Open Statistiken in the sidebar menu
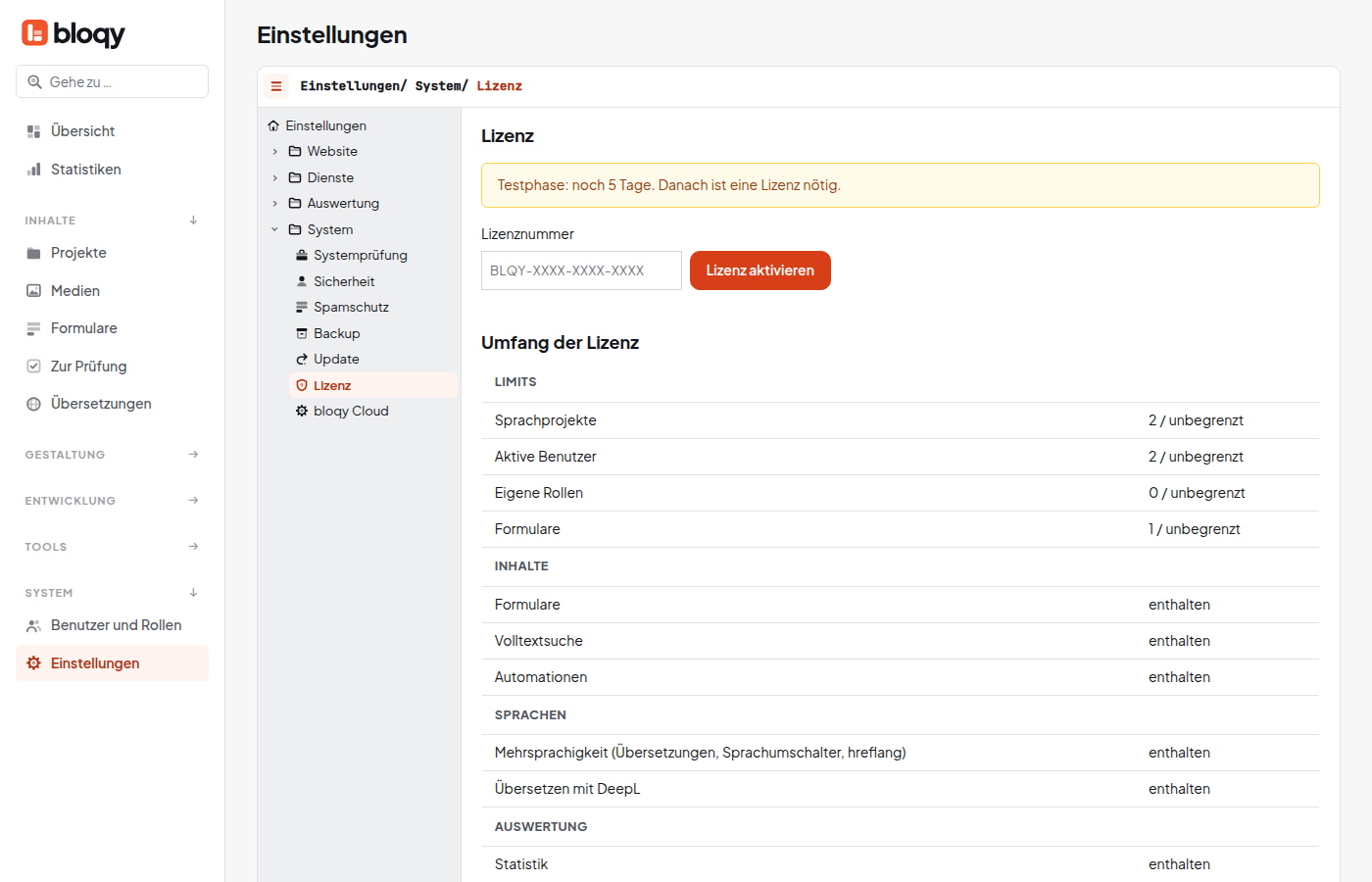The image size is (1372, 882). point(112,170)
